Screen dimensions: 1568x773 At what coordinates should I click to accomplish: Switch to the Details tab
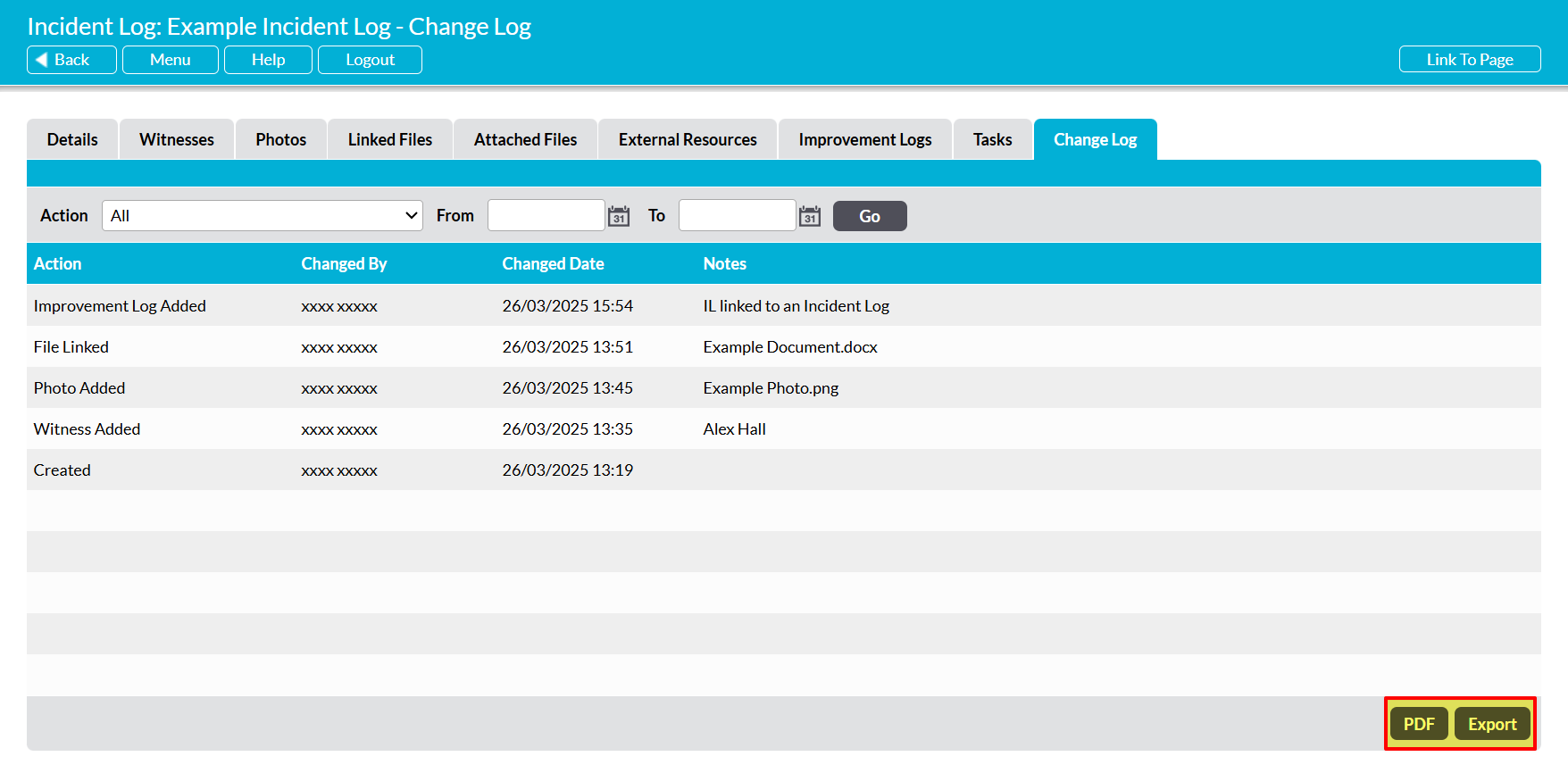[72, 139]
